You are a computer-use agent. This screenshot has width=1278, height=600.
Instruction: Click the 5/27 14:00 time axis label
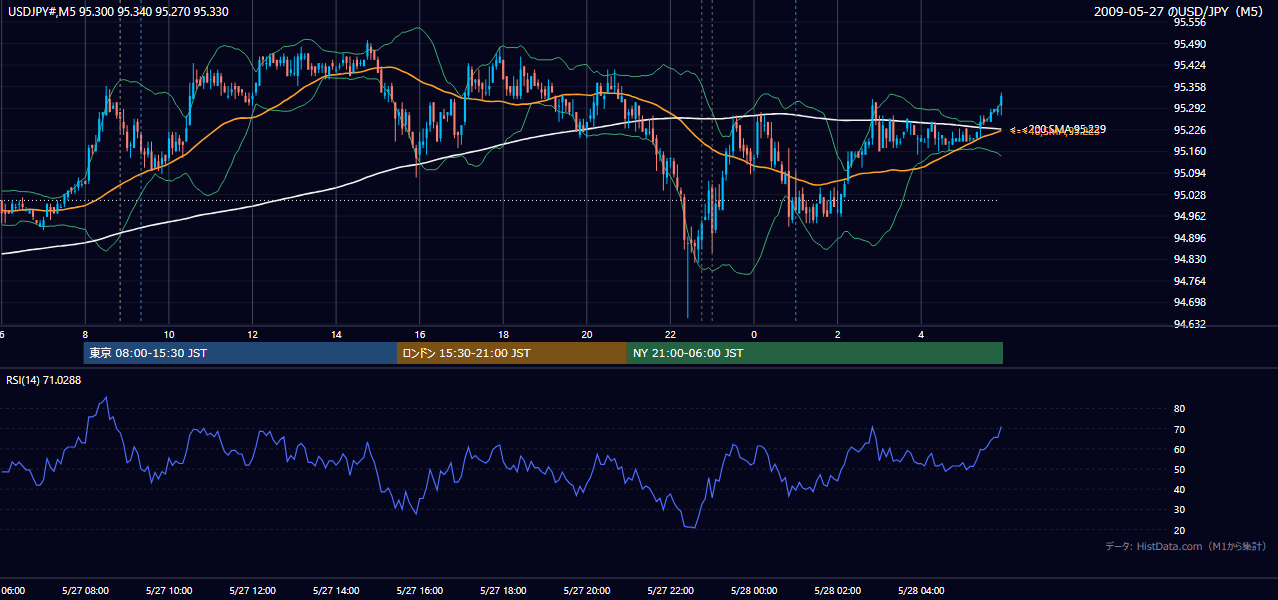(336, 591)
